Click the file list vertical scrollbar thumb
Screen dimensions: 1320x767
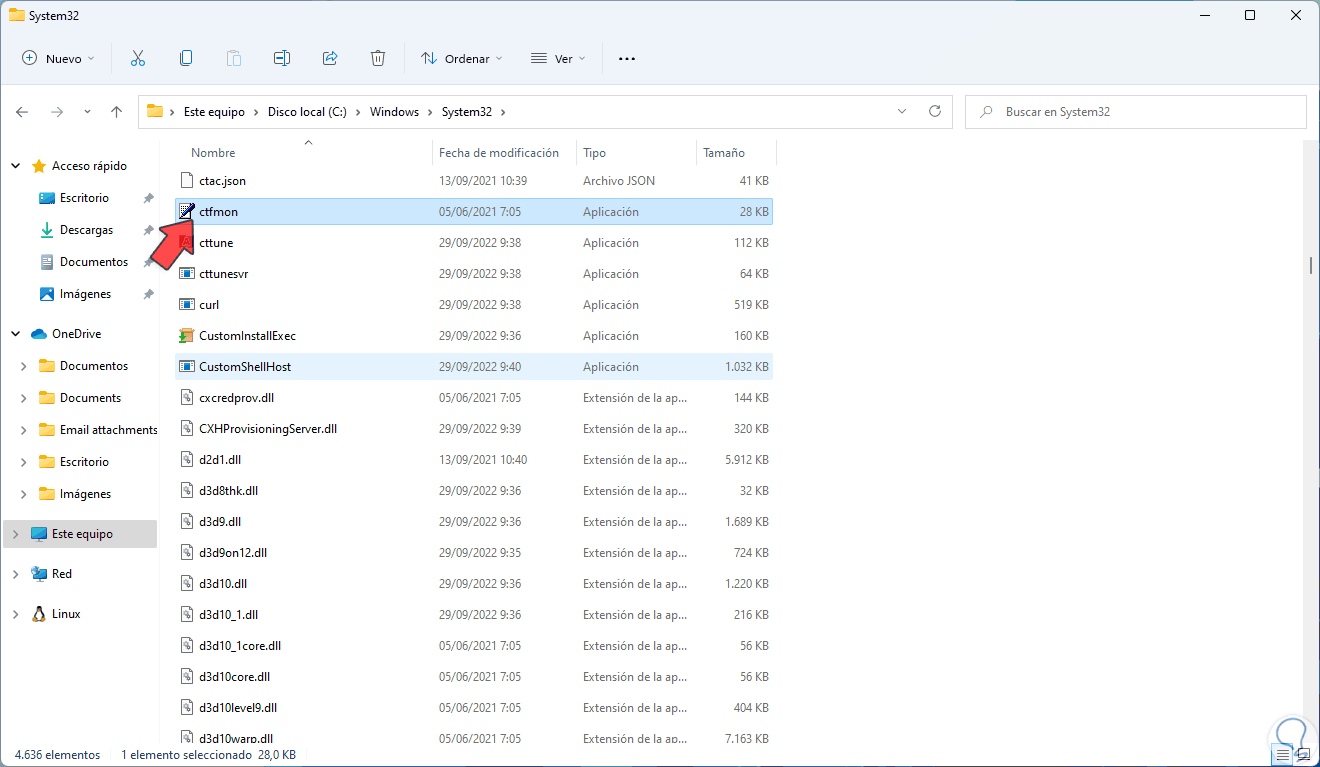point(1311,265)
